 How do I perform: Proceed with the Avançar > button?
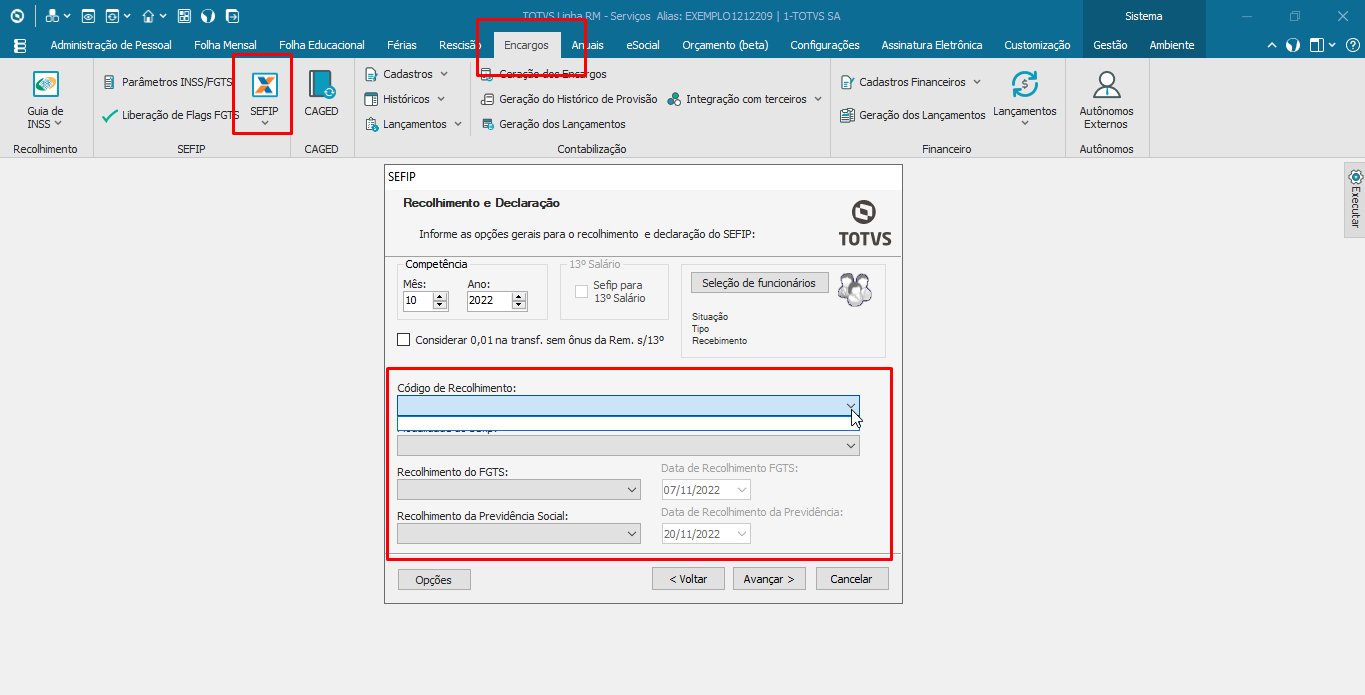[x=769, y=579]
